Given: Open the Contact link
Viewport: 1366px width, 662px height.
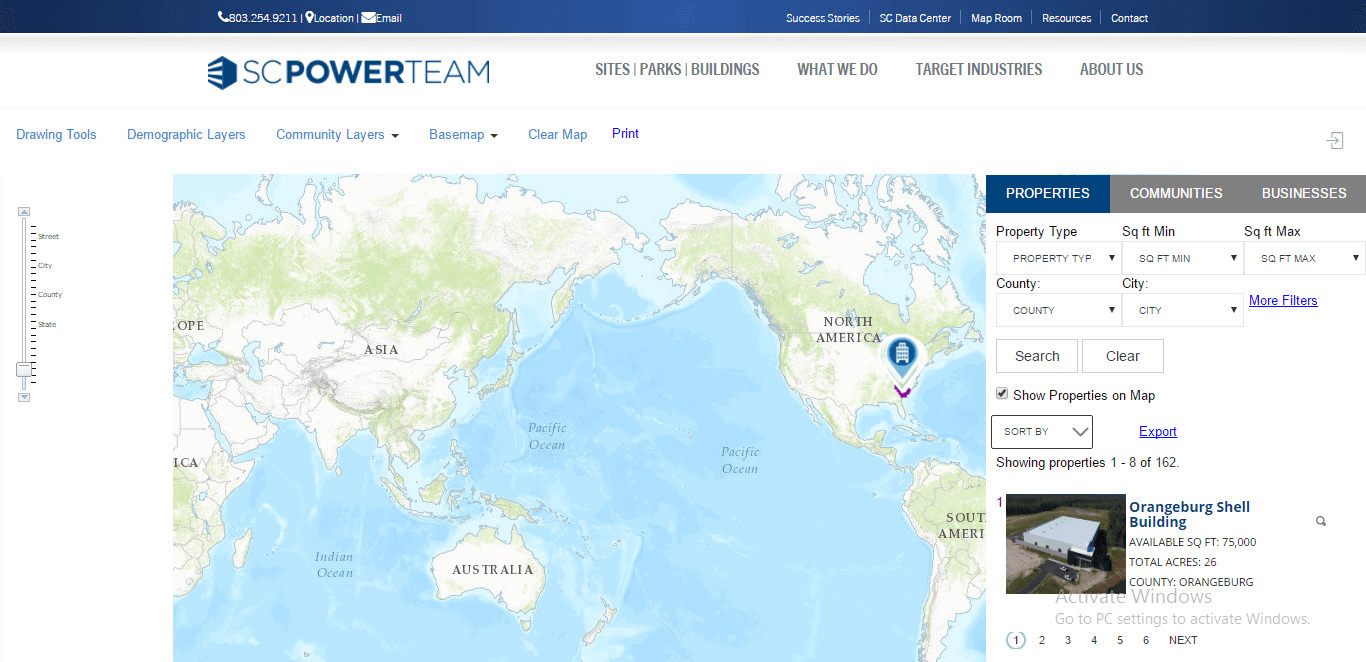Looking at the screenshot, I should tap(1129, 18).
